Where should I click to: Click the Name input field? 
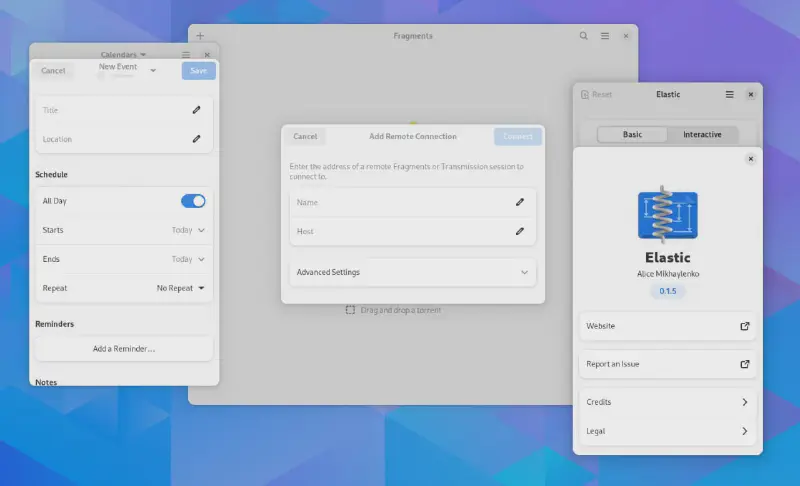point(400,202)
